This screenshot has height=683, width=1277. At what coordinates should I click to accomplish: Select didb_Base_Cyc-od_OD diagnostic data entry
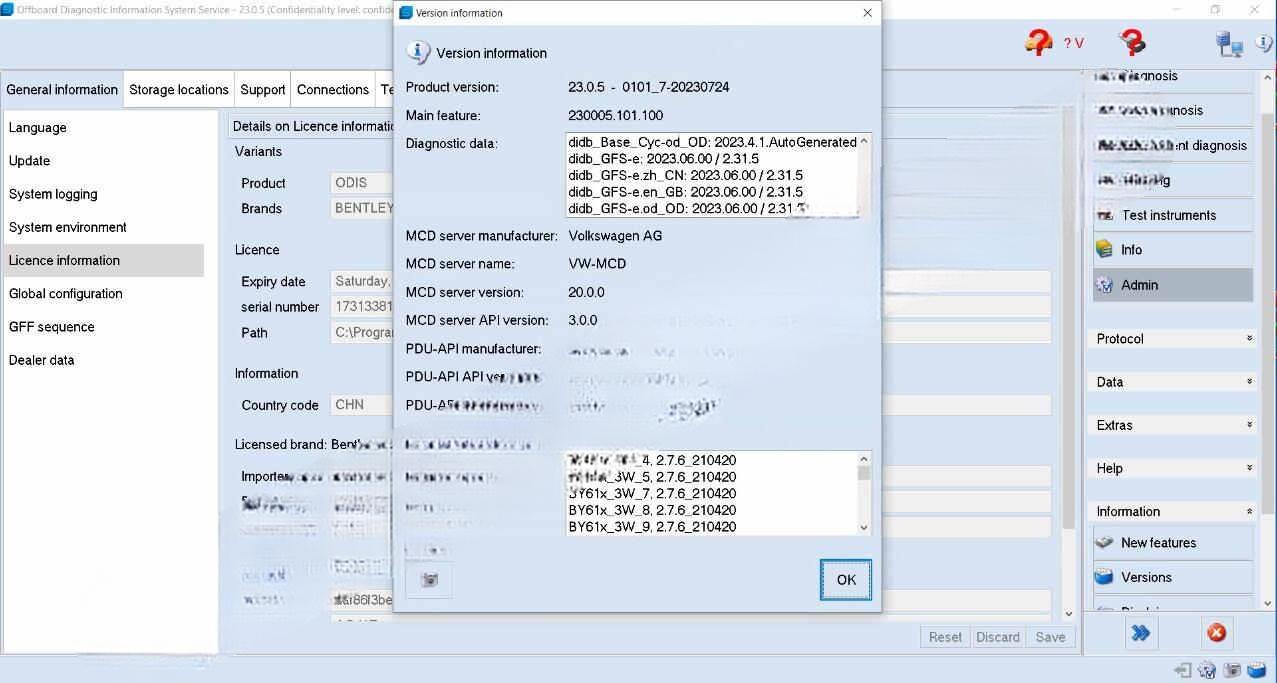[x=712, y=143]
